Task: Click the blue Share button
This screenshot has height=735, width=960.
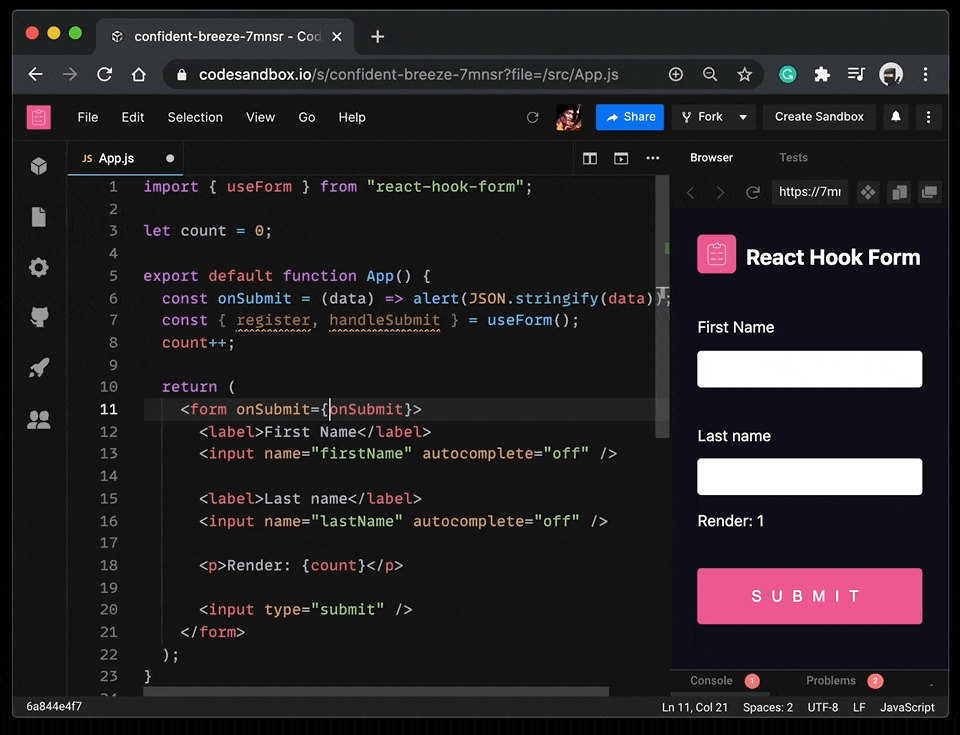Action: tap(629, 117)
